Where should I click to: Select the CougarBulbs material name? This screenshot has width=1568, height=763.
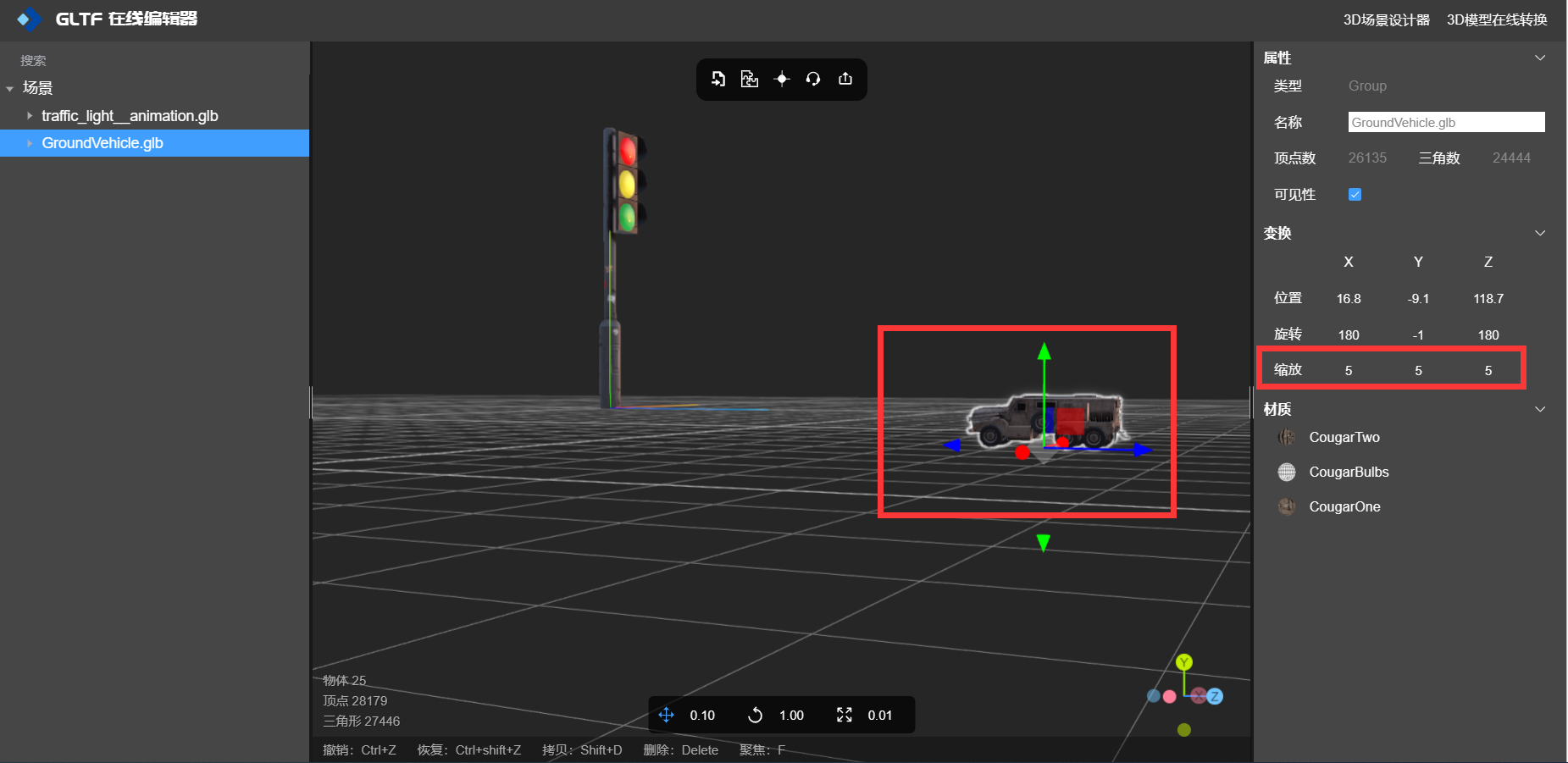click(x=1349, y=472)
